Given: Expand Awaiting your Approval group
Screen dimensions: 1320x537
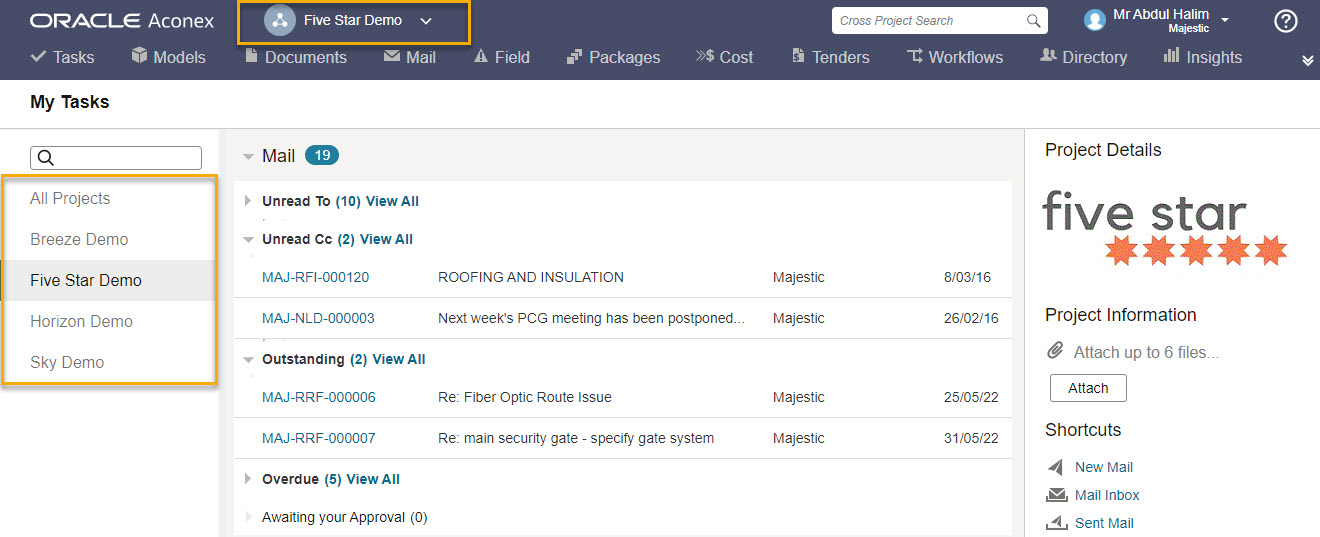Looking at the screenshot, I should (x=248, y=517).
